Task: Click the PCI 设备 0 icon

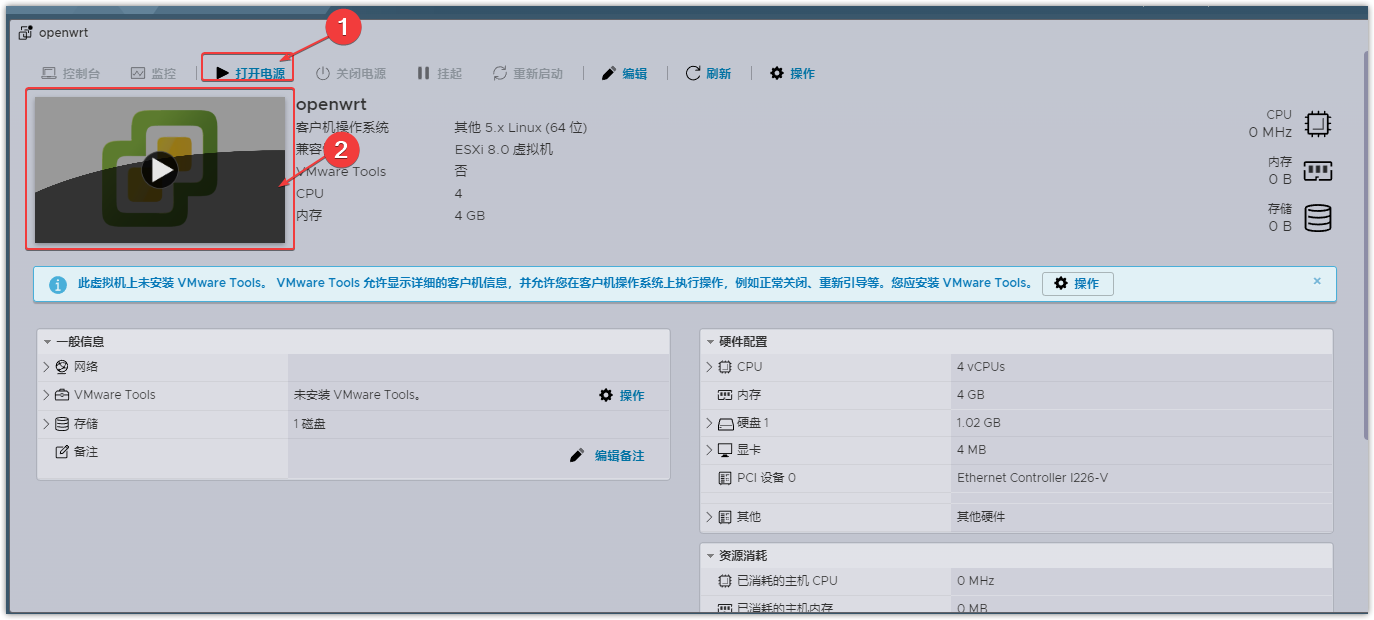Action: click(x=725, y=478)
